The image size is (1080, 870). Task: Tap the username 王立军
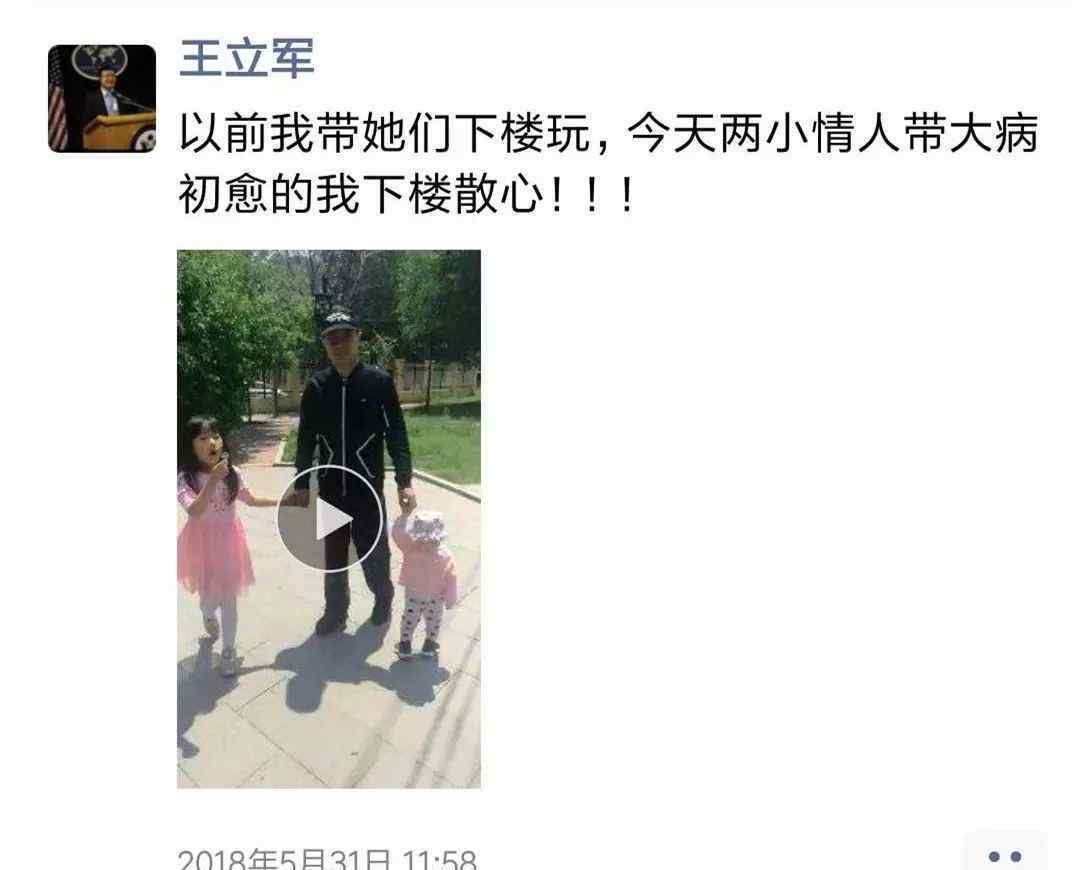coord(247,57)
